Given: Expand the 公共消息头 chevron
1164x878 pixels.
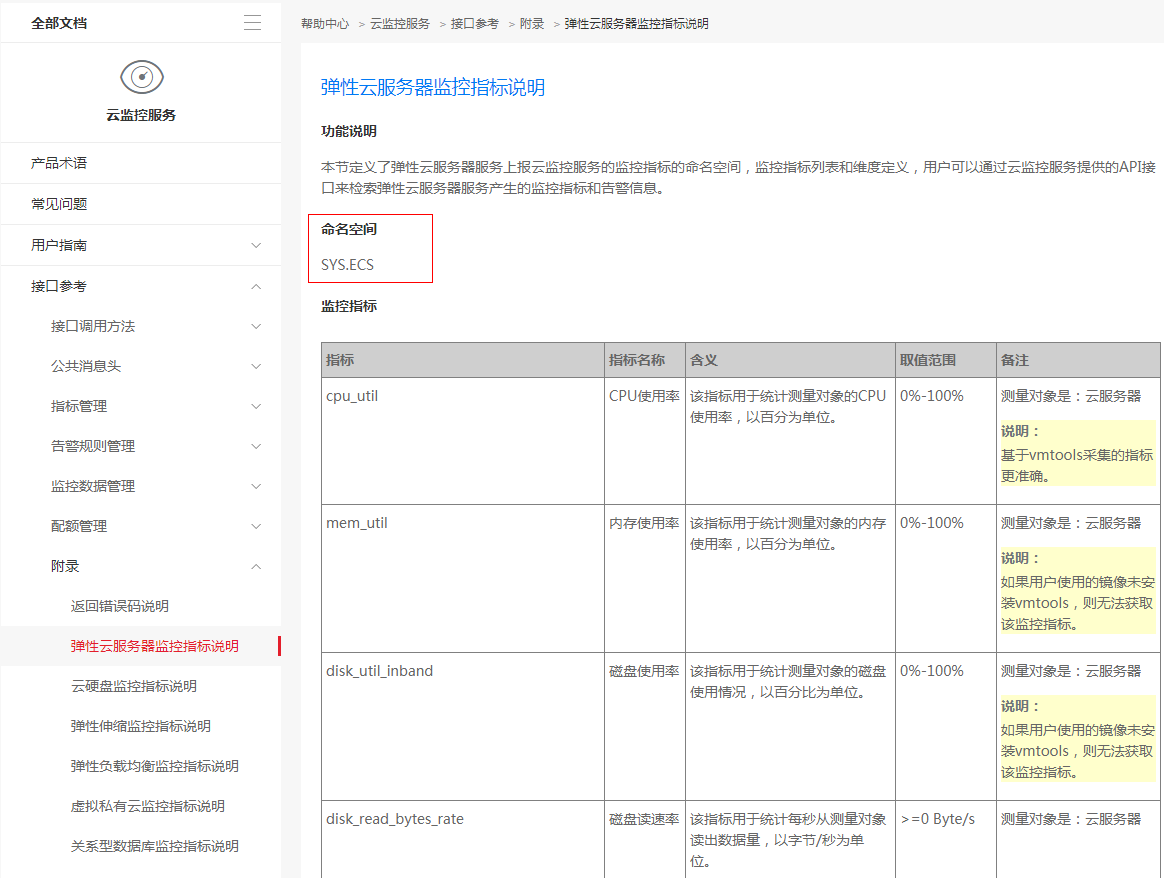Looking at the screenshot, I should click(x=256, y=367).
